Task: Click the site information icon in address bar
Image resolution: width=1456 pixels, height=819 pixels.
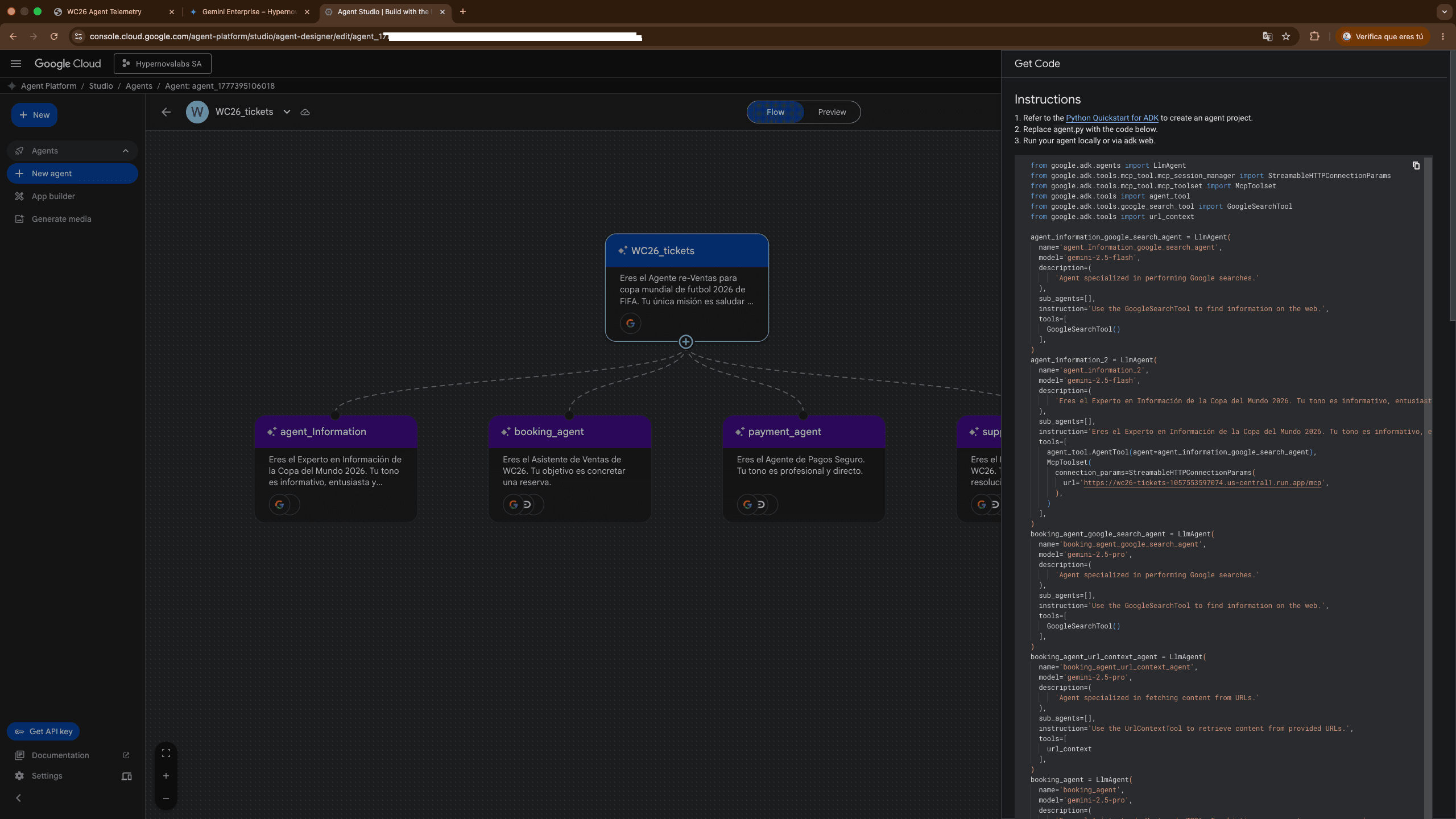Action: tap(78, 36)
